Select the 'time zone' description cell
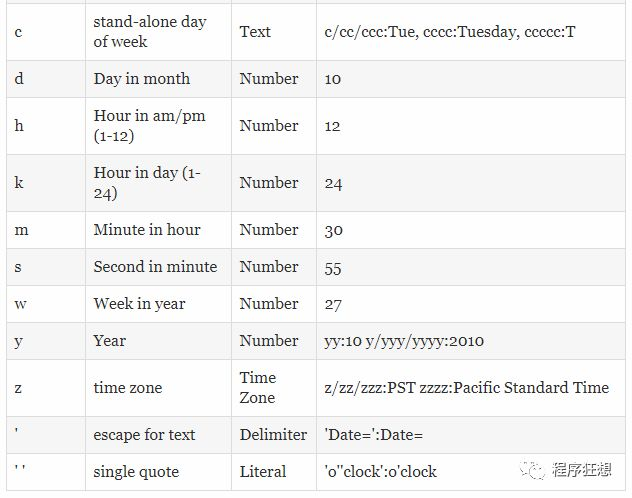The width and height of the screenshot is (632, 498). [158, 388]
